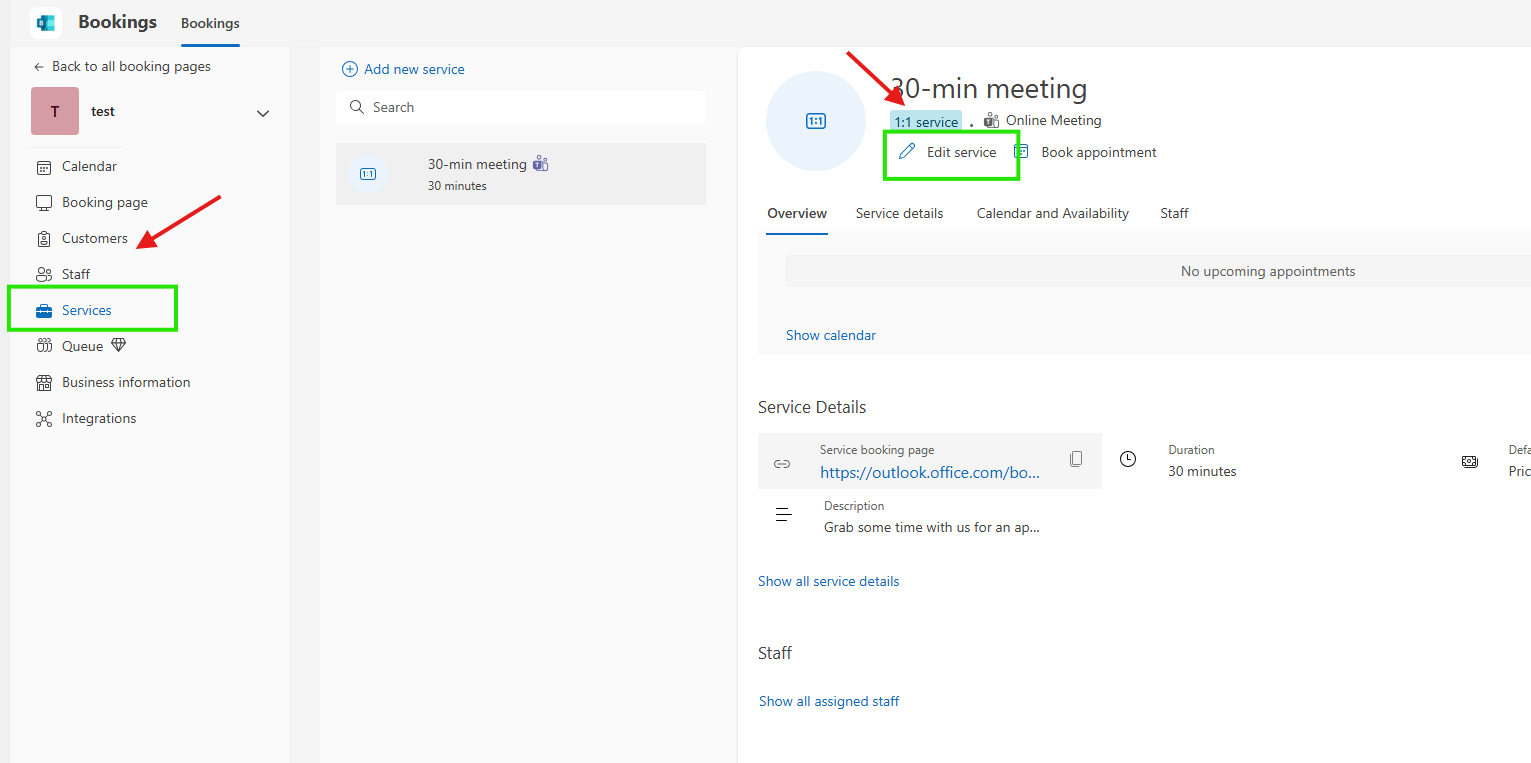Click the search magnifier icon
Image resolution: width=1531 pixels, height=763 pixels.
click(x=357, y=107)
